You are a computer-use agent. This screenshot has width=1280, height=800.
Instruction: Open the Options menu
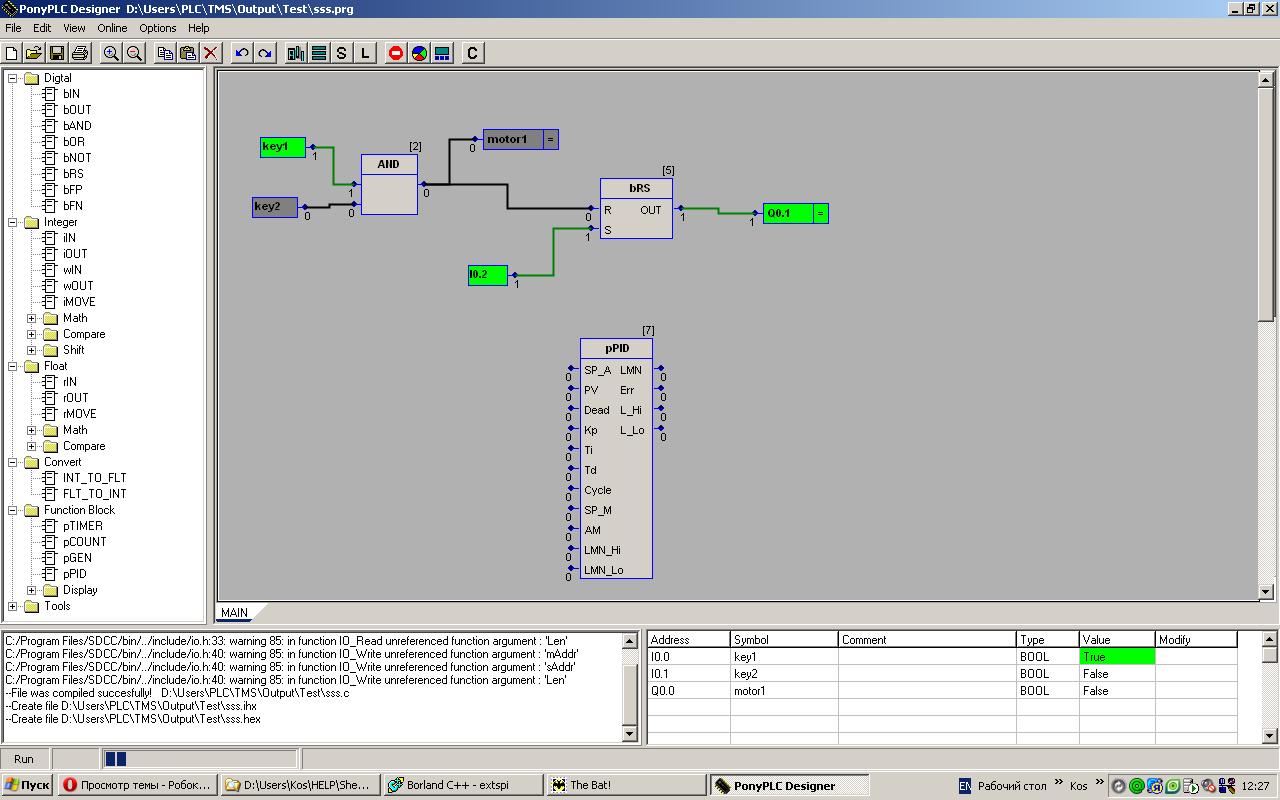[157, 28]
